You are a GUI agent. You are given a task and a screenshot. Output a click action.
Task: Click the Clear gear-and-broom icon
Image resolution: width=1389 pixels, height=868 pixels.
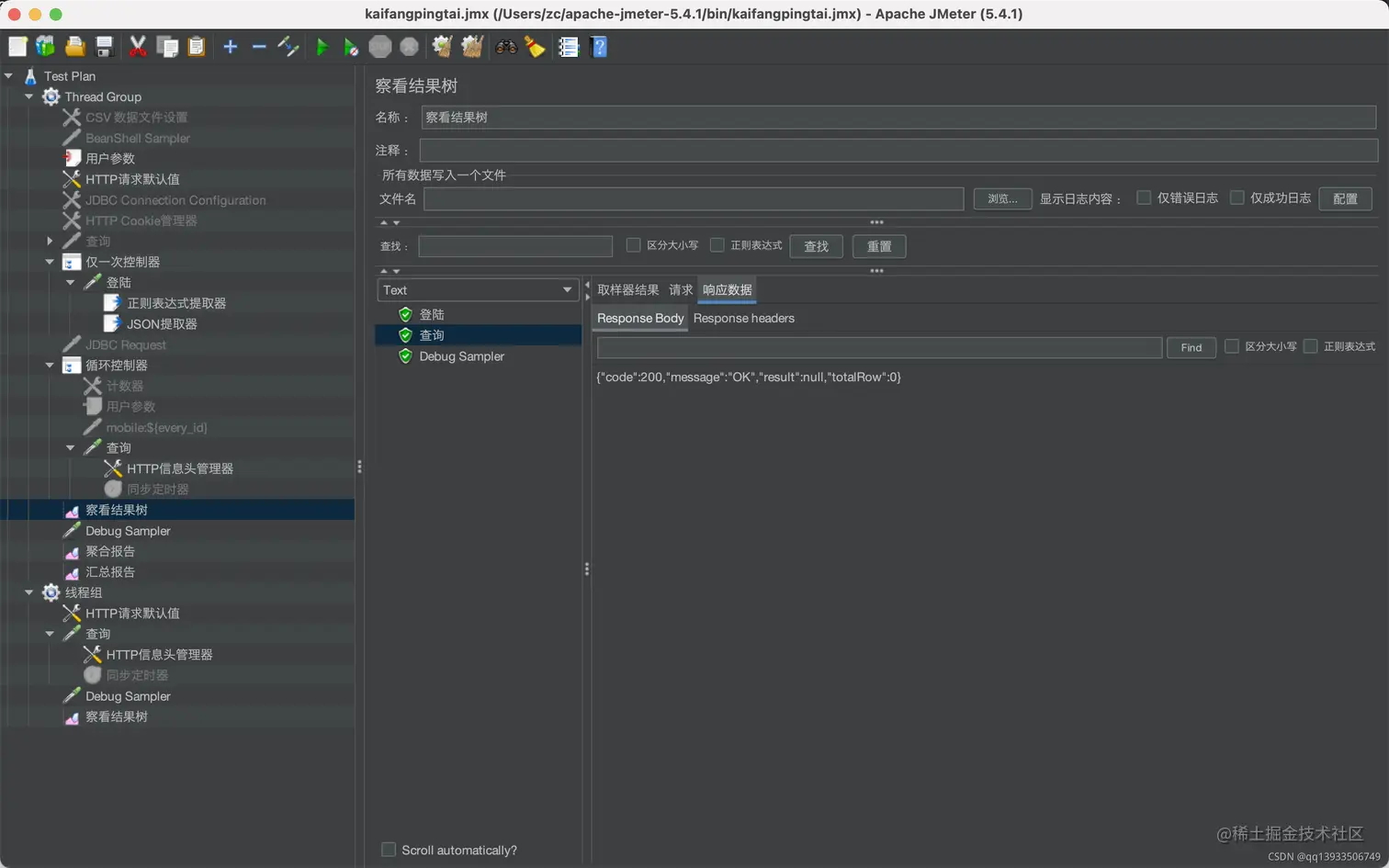pyautogui.click(x=443, y=47)
